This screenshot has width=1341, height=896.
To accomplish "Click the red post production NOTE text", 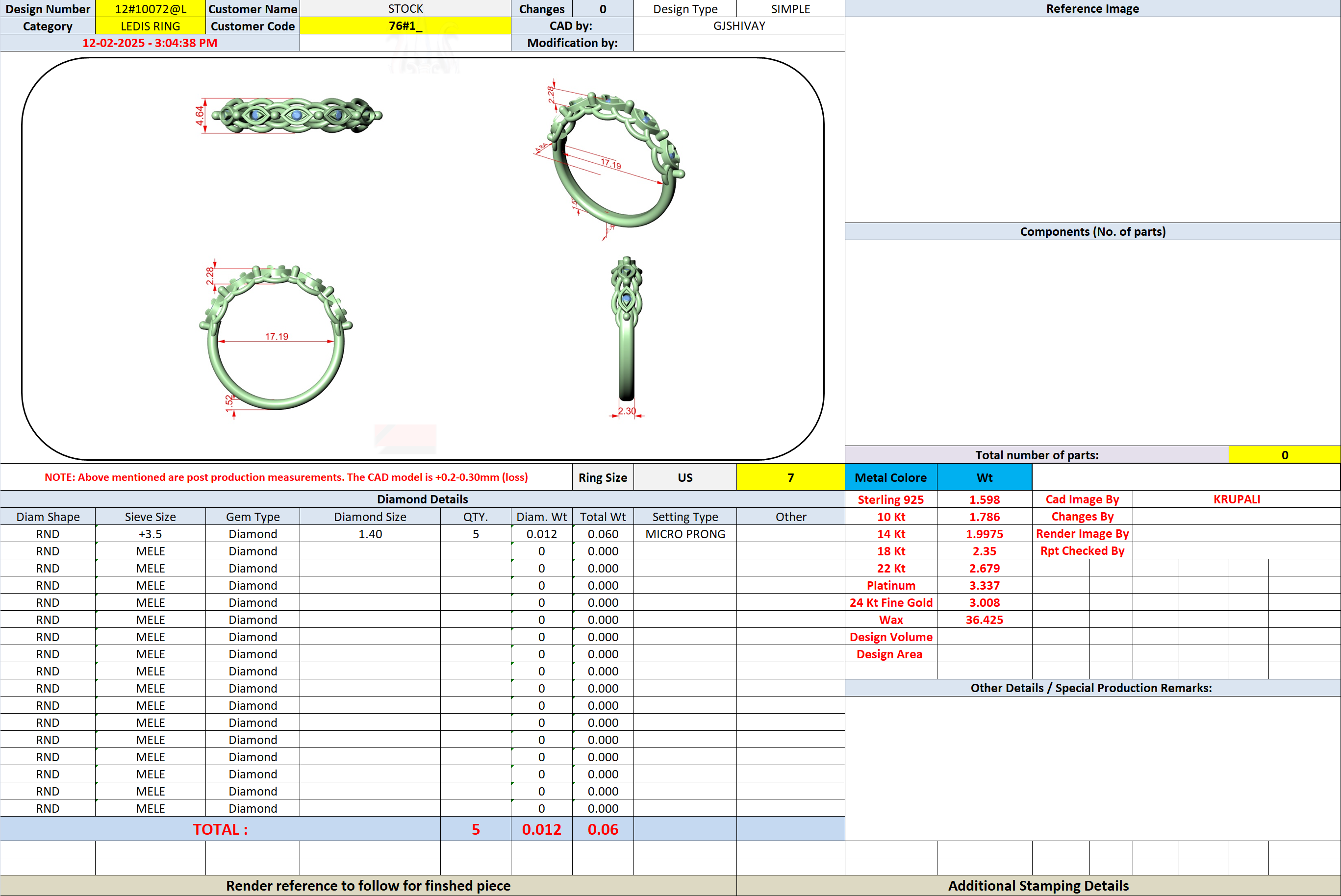I will 286,477.
